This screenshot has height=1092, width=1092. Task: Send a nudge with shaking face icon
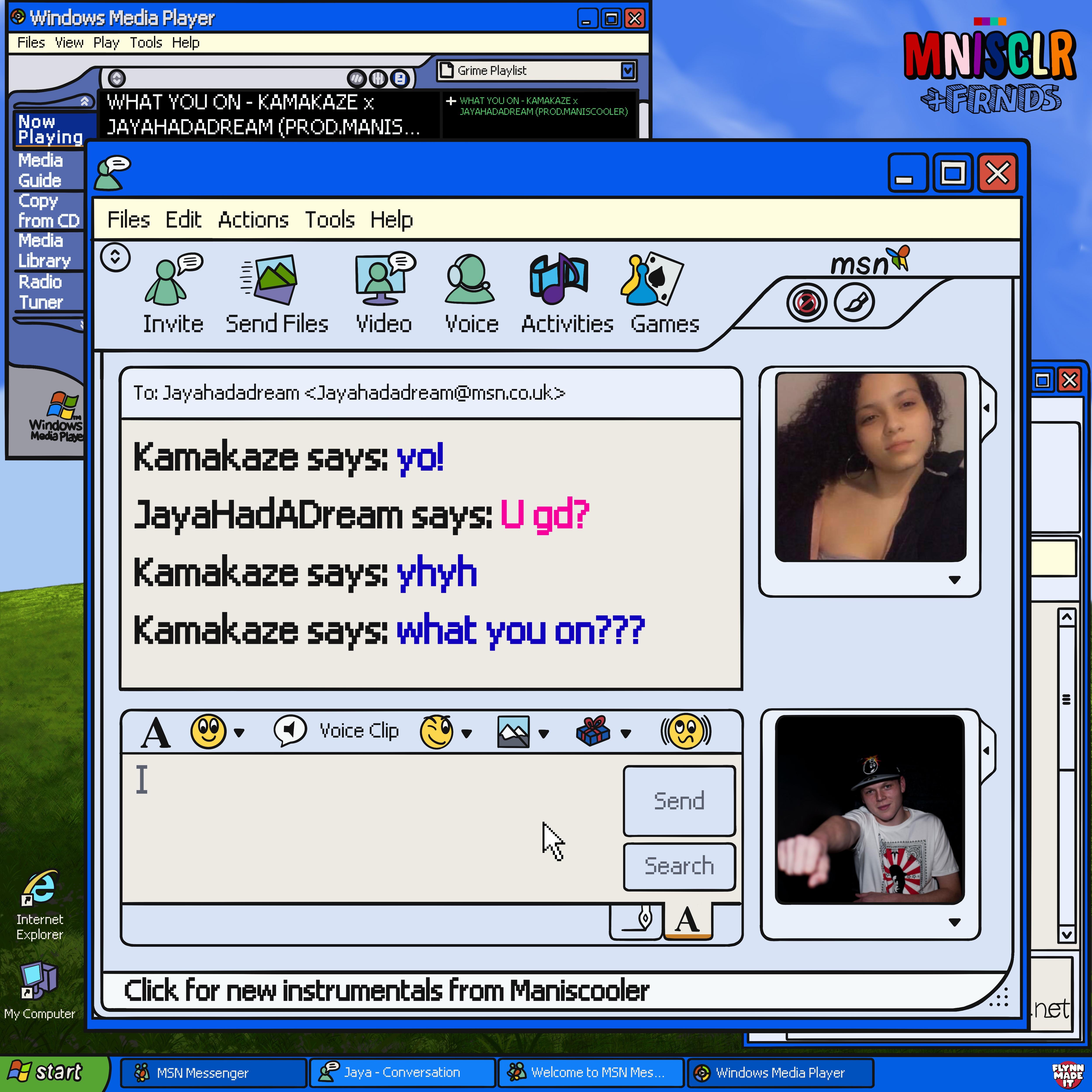point(686,731)
